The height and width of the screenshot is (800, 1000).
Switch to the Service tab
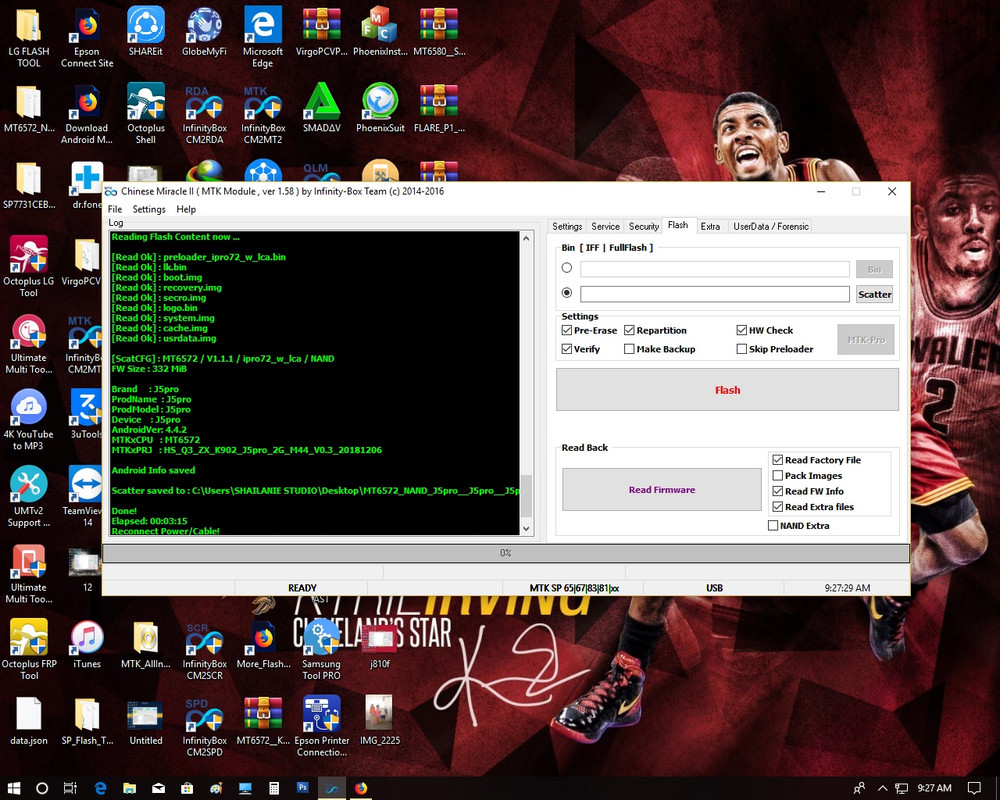[x=605, y=226]
